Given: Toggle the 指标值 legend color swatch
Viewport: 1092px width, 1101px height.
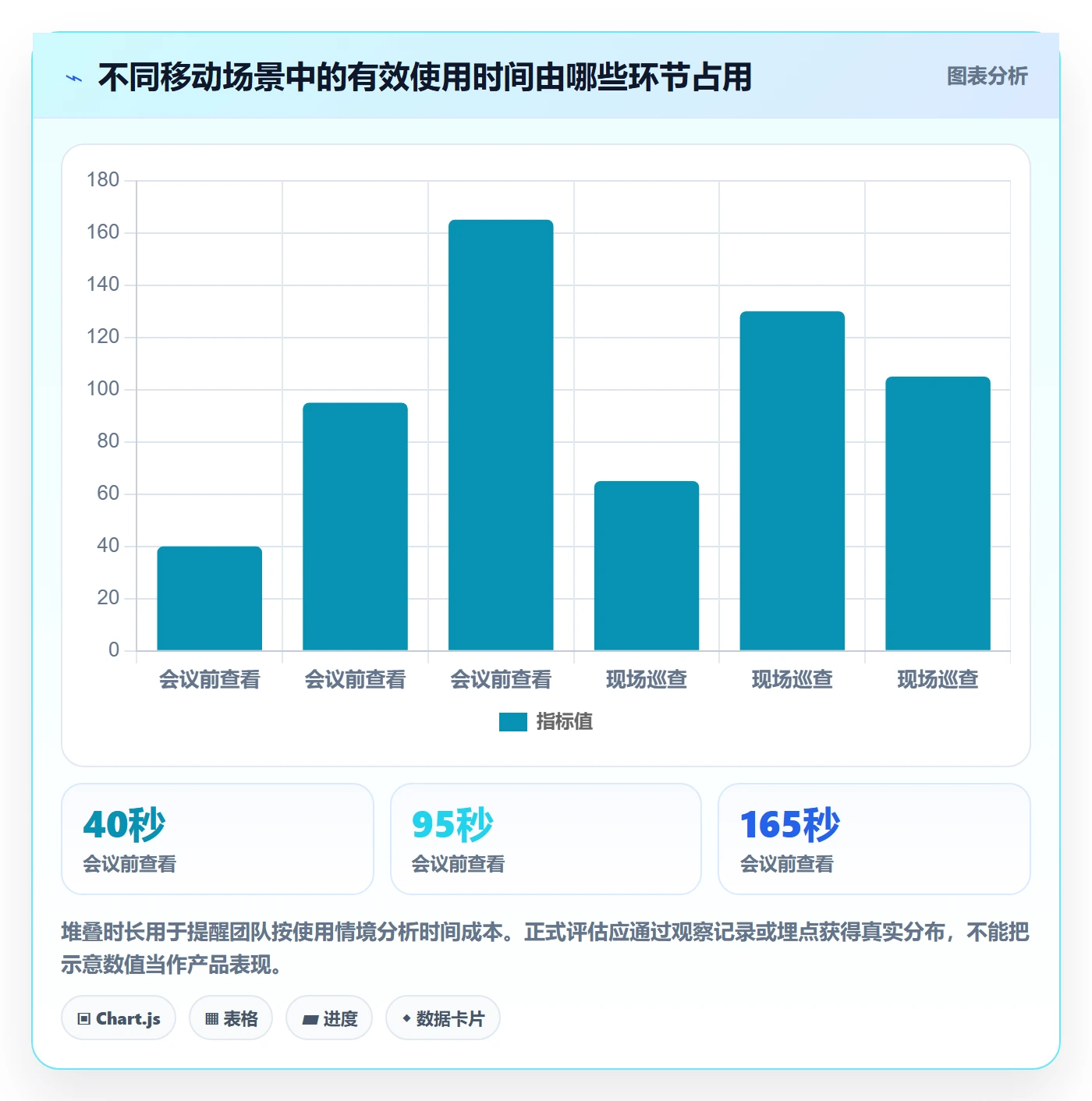Looking at the screenshot, I should point(512,722).
